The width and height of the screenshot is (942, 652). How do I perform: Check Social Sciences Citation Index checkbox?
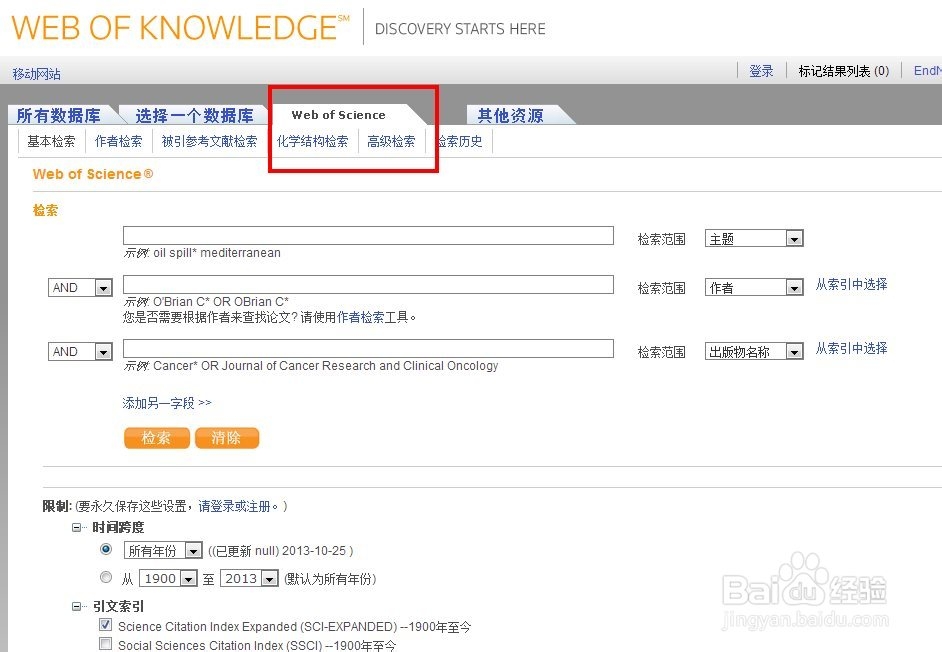(x=106, y=644)
